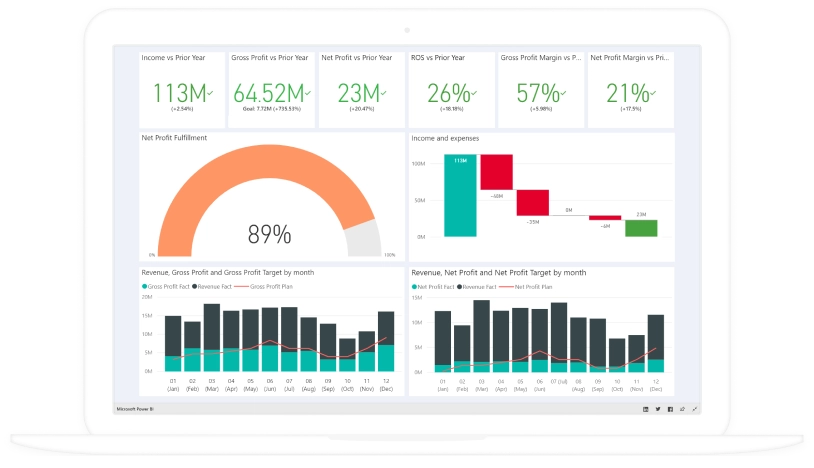
Task: Click the checkmark icon beside 26%
Action: tap(474, 91)
